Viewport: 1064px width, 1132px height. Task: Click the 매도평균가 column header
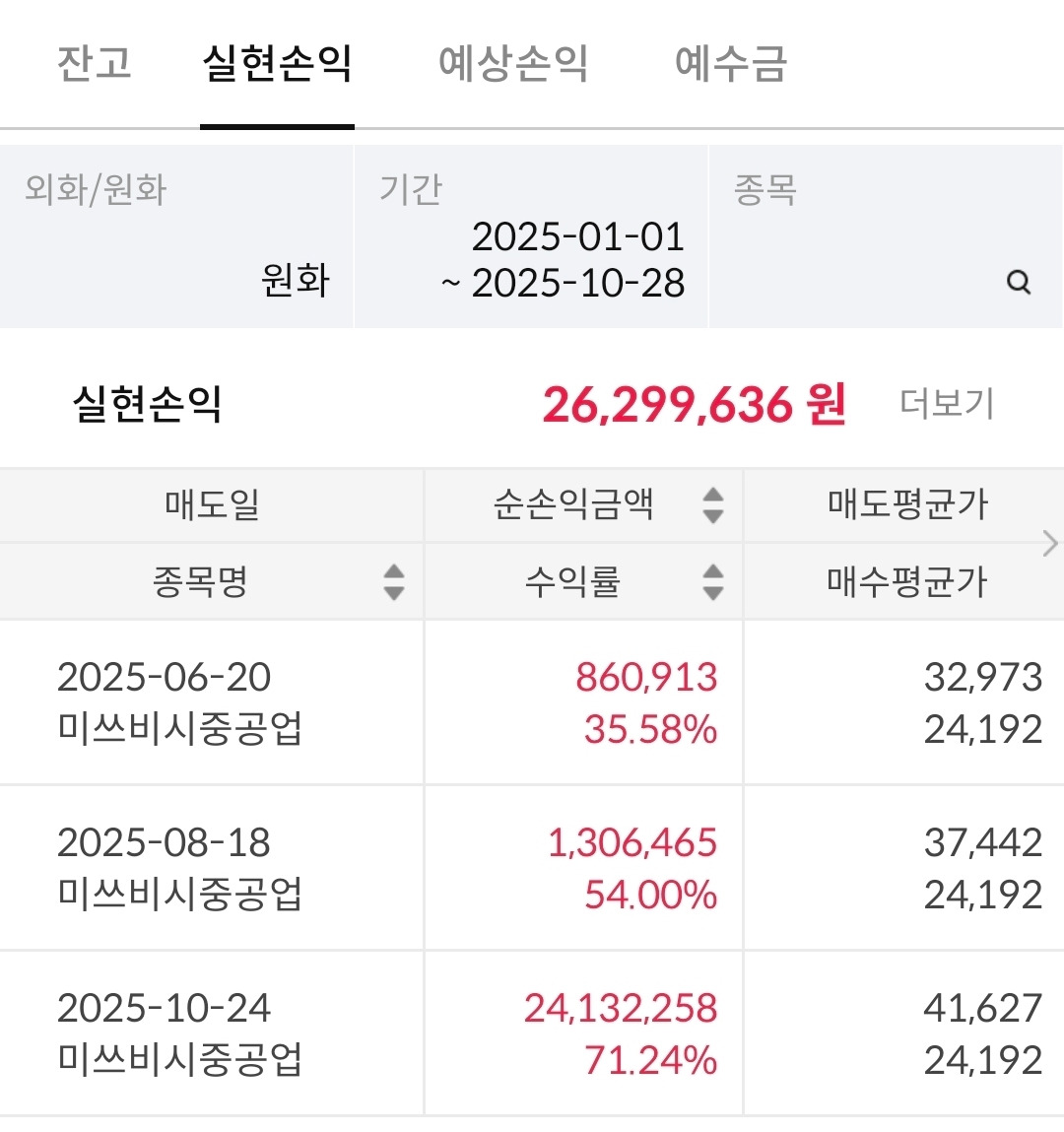[906, 505]
